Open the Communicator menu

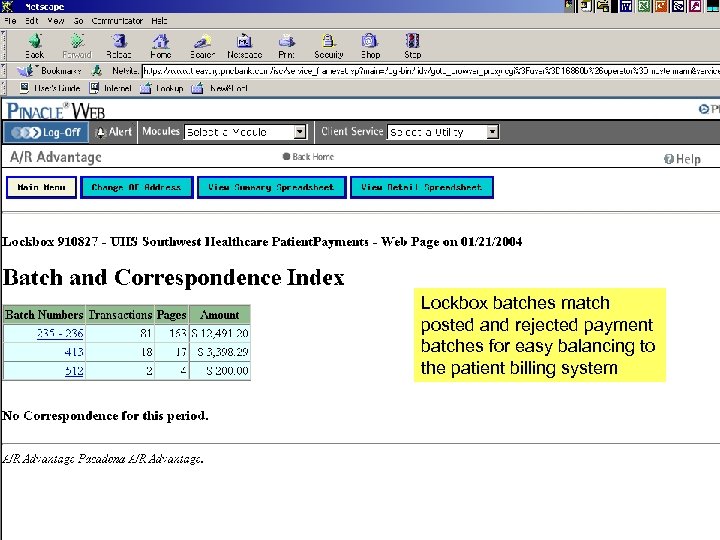[x=117, y=21]
